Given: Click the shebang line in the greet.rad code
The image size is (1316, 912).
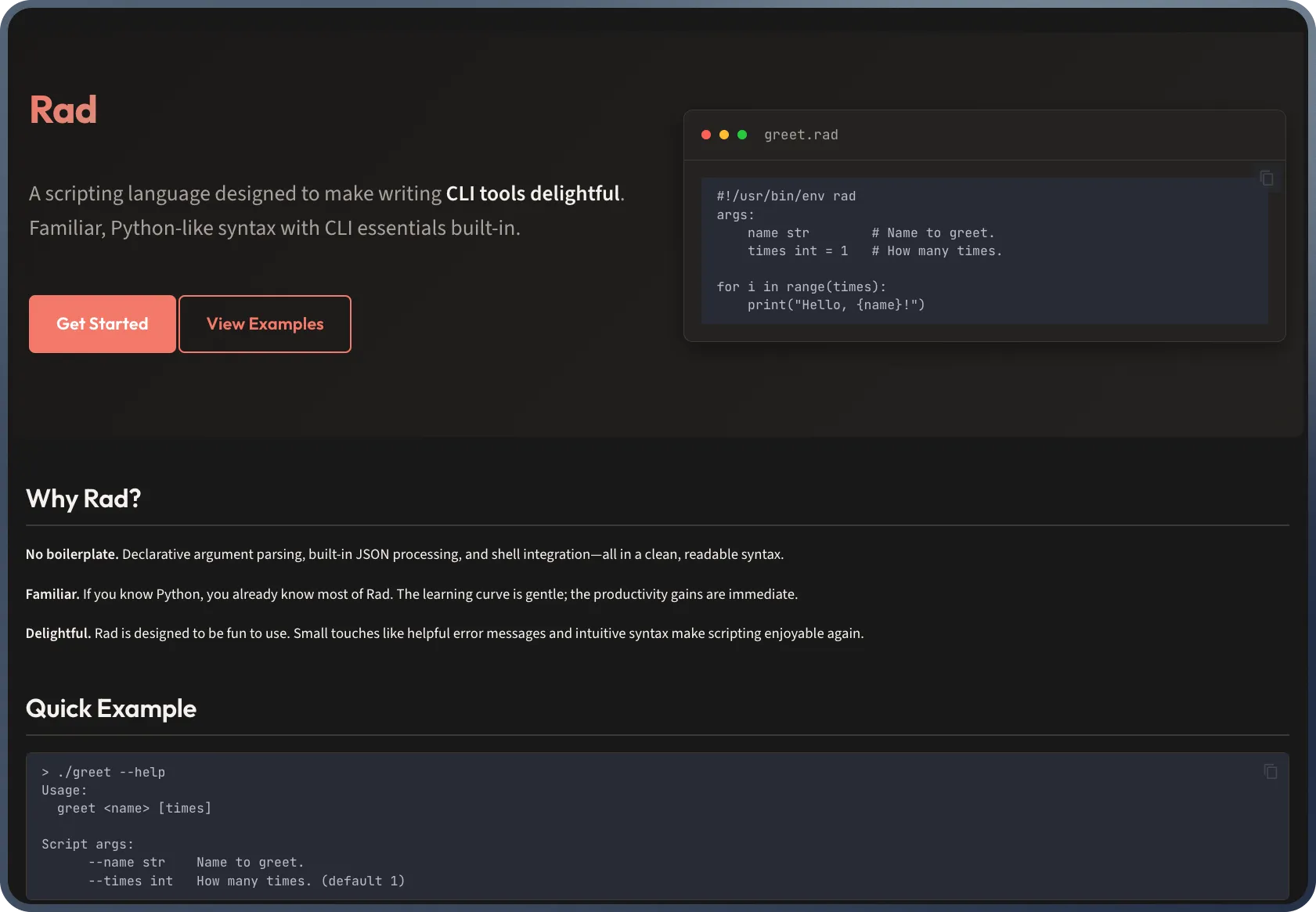Looking at the screenshot, I should 786,196.
